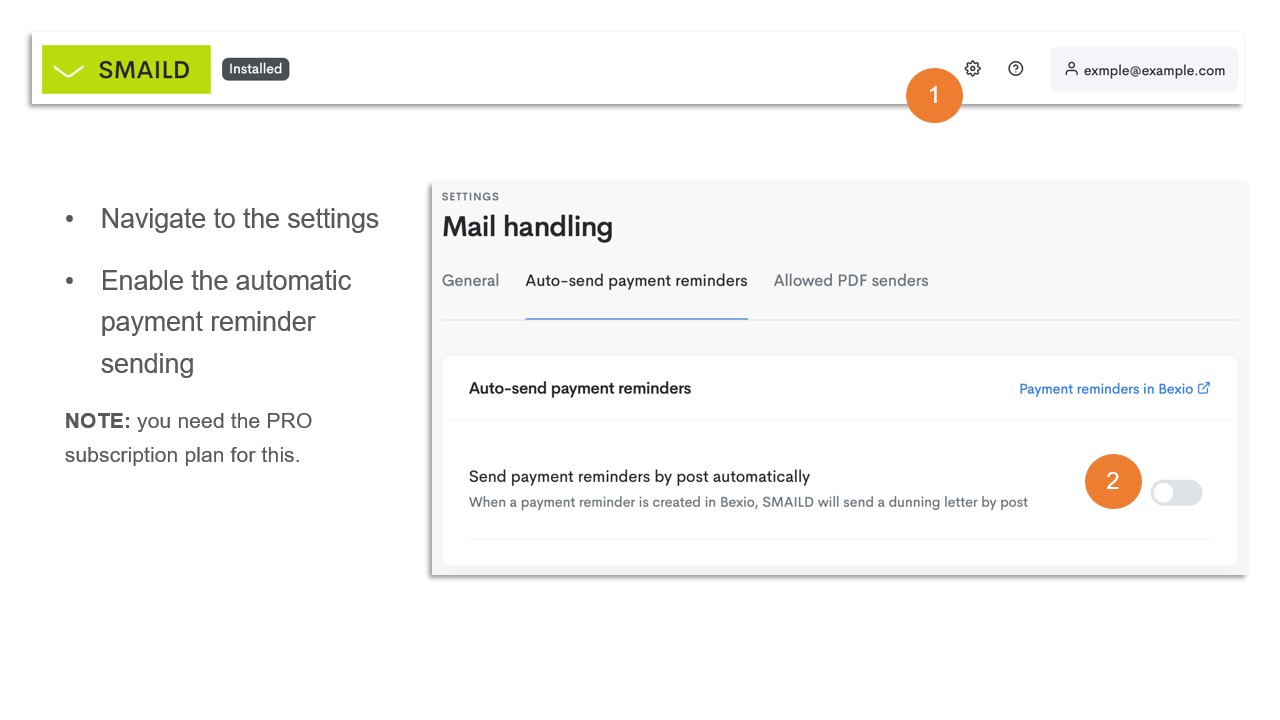The image size is (1280, 720).
Task: Enable automatic payment reminders by post toggle
Action: pyautogui.click(x=1176, y=493)
